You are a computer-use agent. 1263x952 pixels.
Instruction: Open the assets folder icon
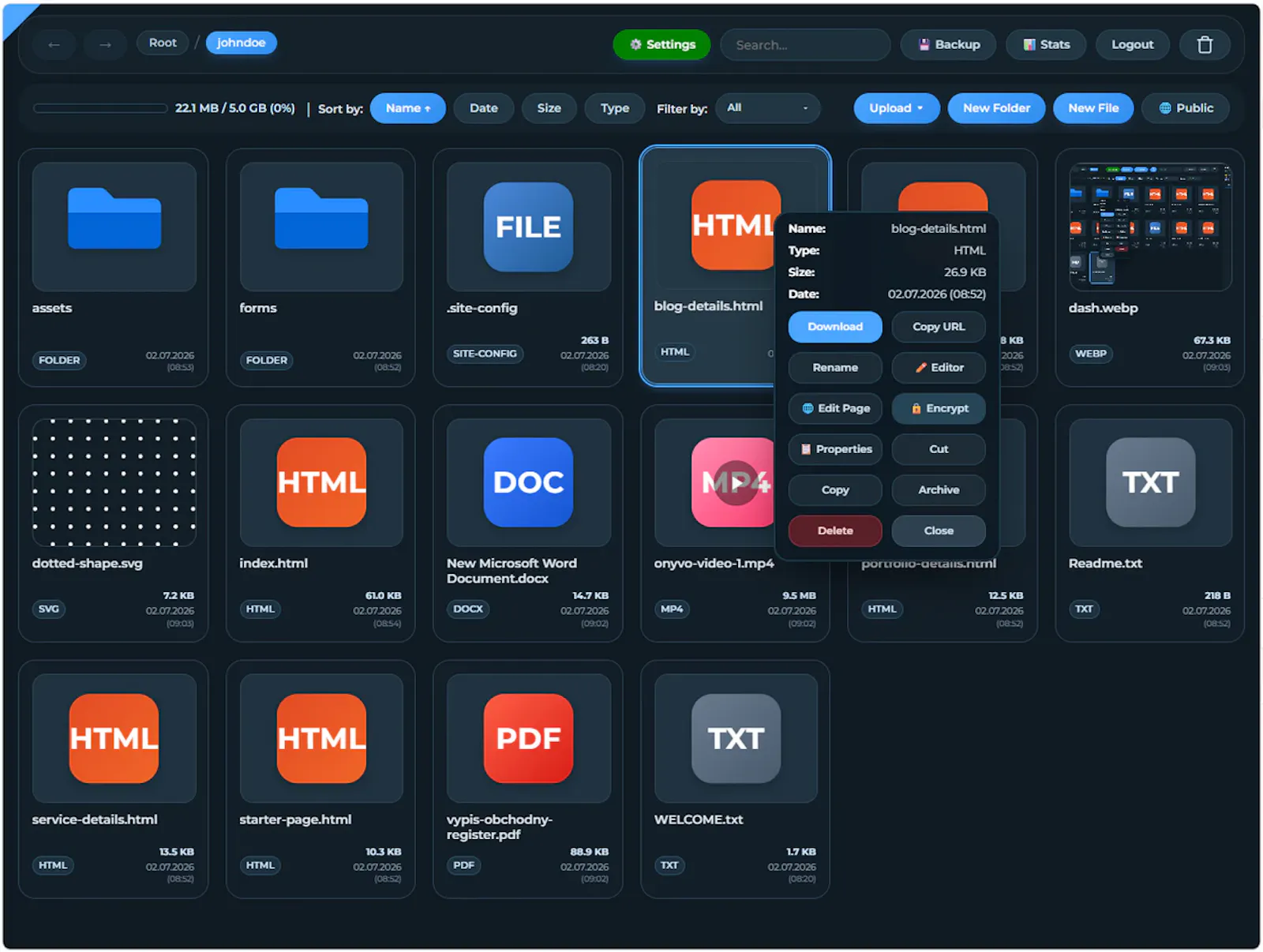[114, 219]
